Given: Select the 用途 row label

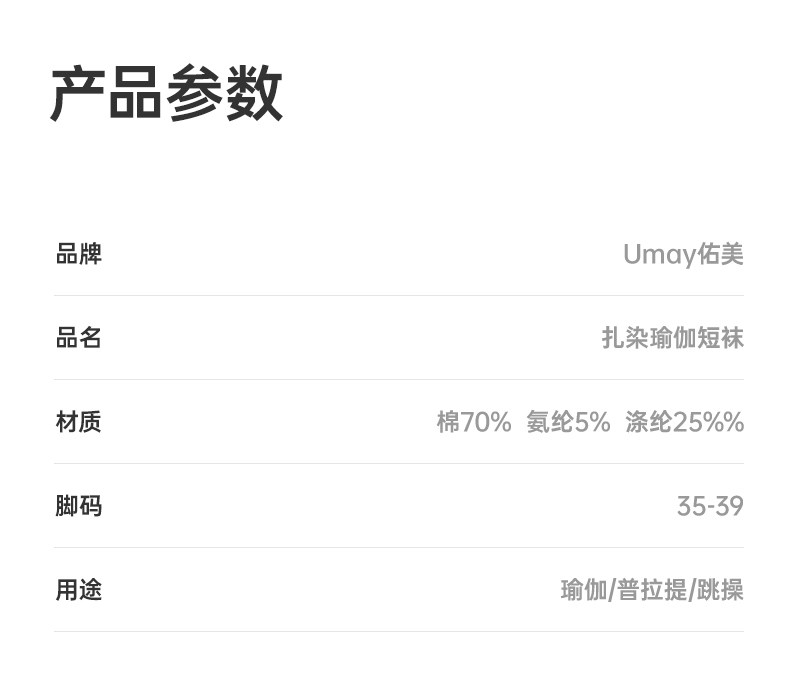Looking at the screenshot, I should tap(78, 590).
